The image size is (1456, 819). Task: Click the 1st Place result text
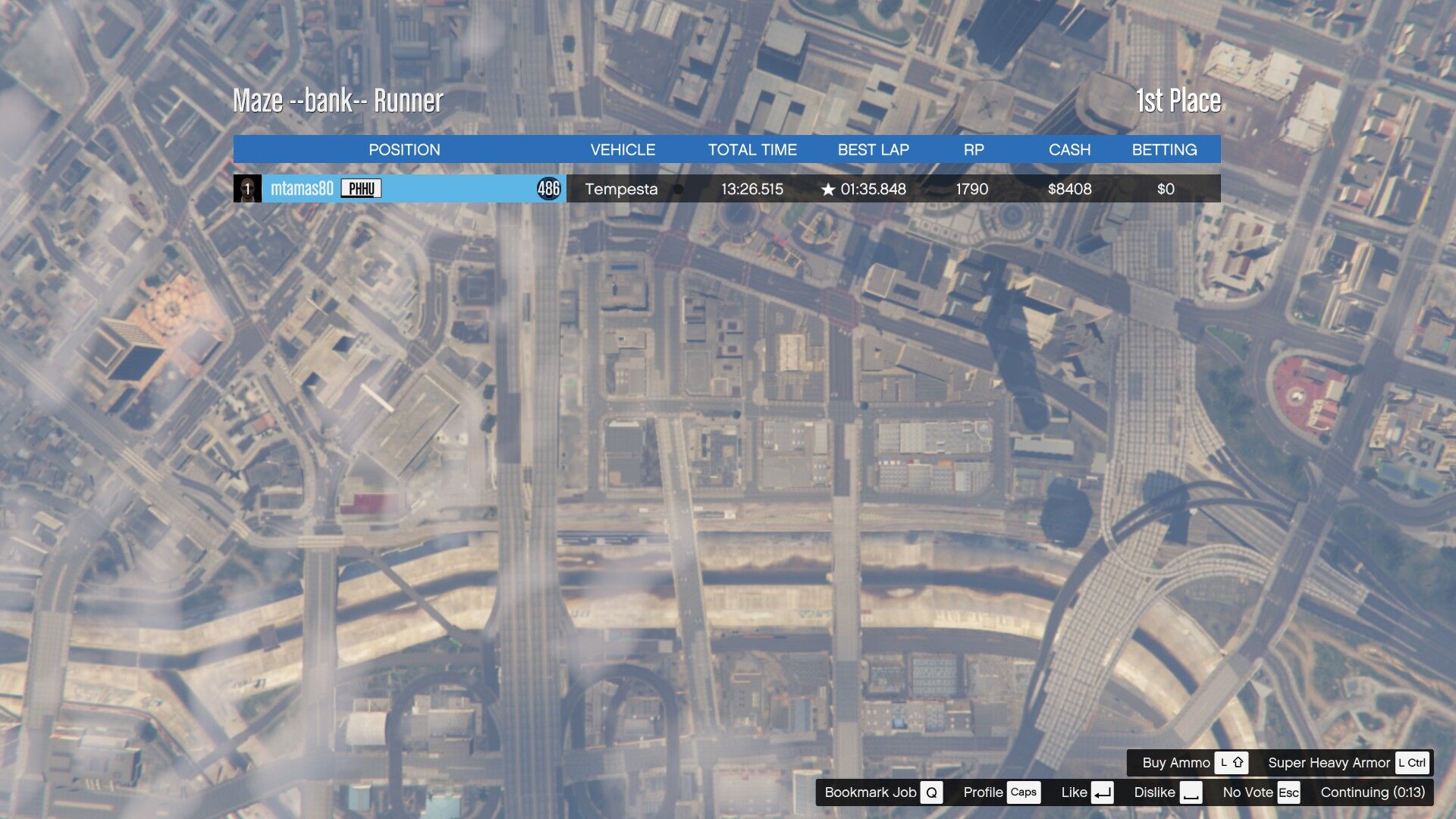pyautogui.click(x=1178, y=100)
